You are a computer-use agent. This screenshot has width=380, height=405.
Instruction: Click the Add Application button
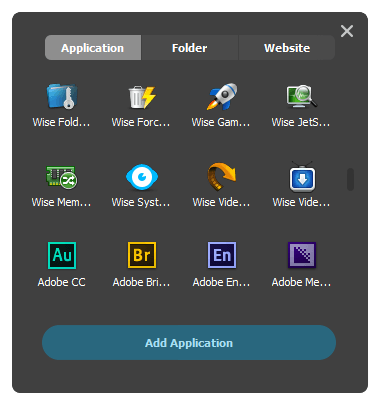189,343
